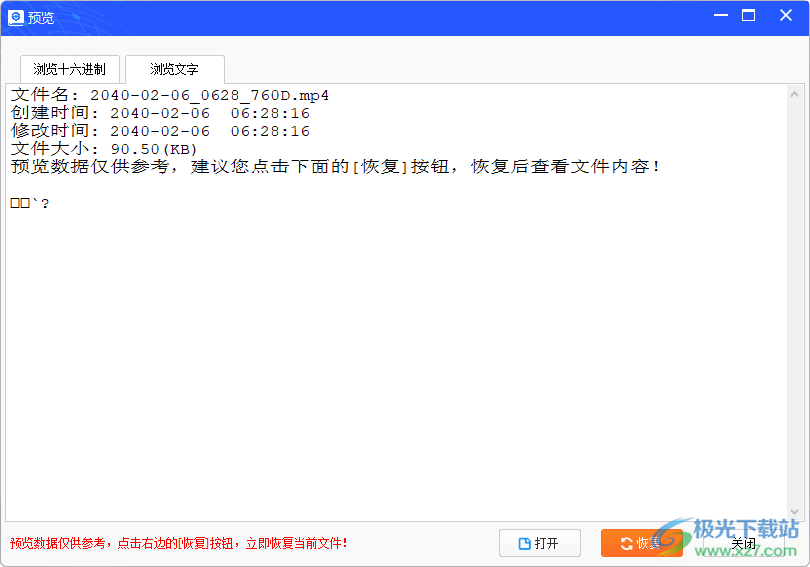Click the app icon in the 预览 title bar
The height and width of the screenshot is (567, 810).
point(15,18)
